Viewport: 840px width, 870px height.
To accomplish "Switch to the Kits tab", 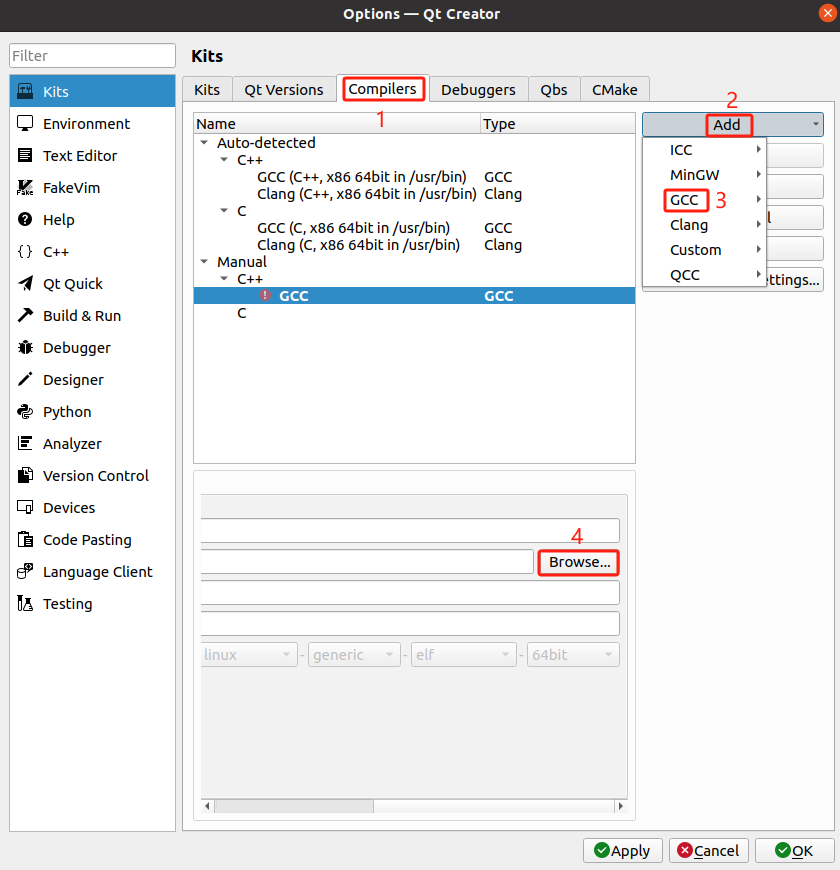I will pyautogui.click(x=207, y=89).
